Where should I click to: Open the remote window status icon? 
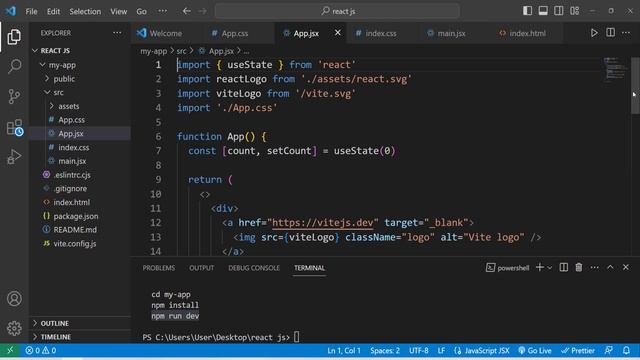tap(10, 350)
